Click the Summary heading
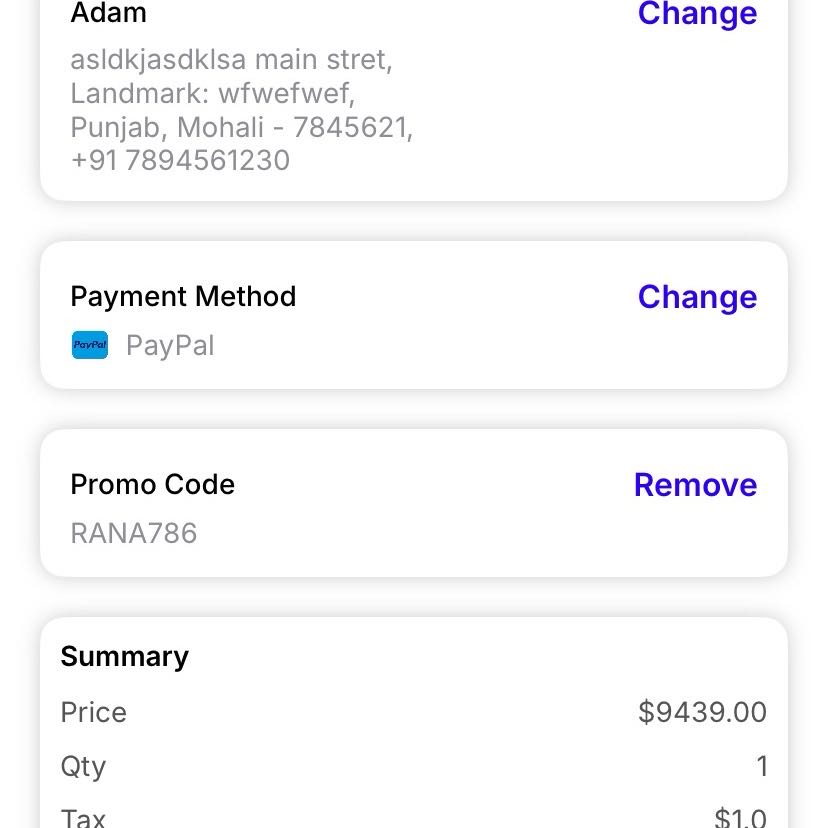The height and width of the screenshot is (828, 828). click(124, 656)
